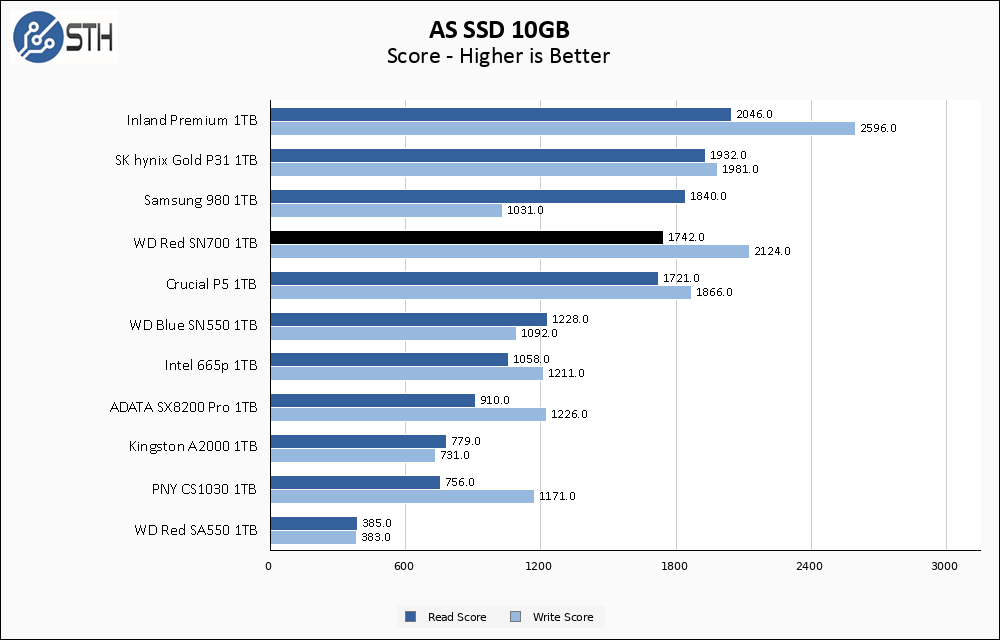Screen dimensions: 1000x640
Task: Select the Samsung 980 1TB label
Action: point(201,200)
